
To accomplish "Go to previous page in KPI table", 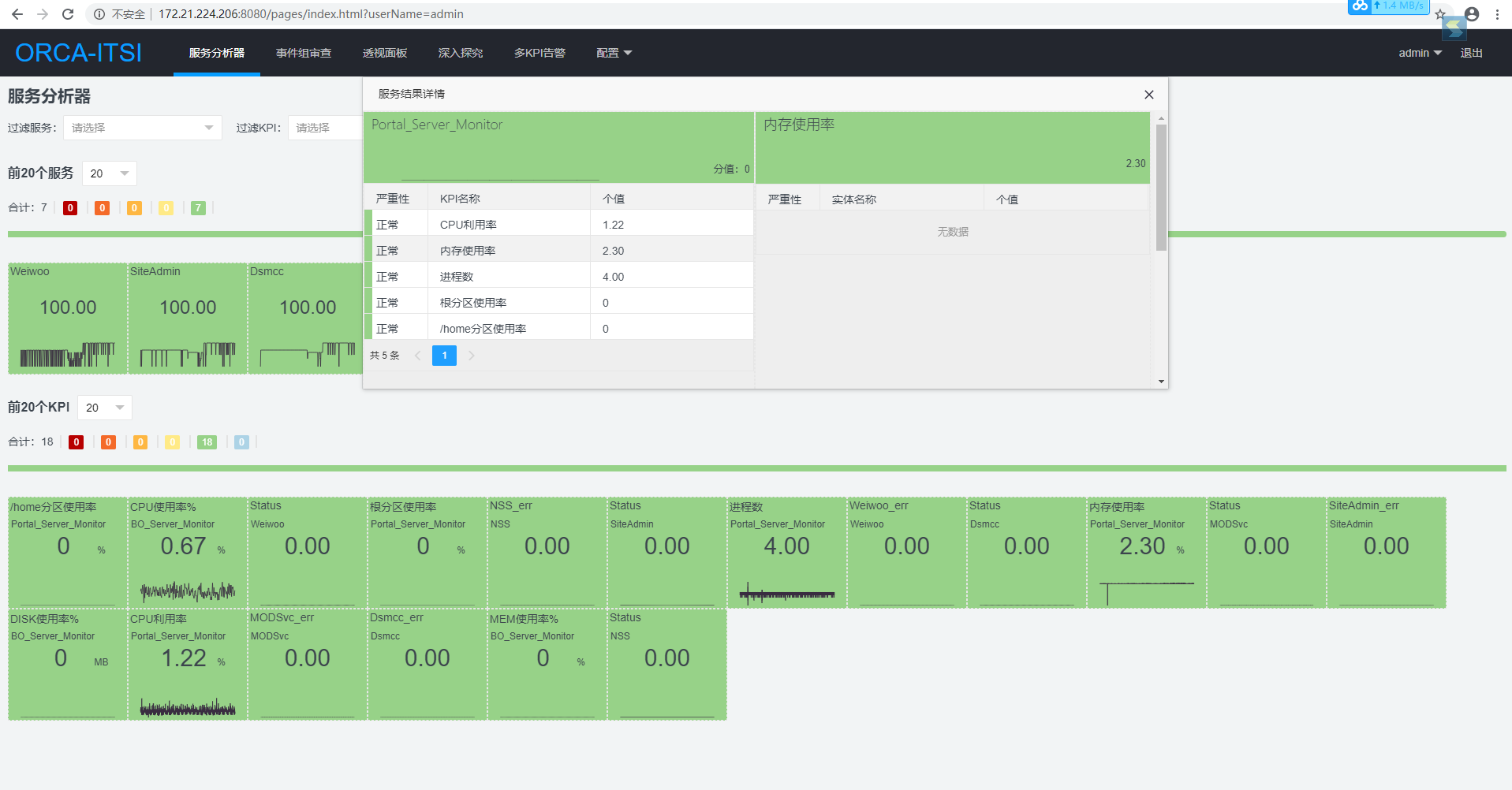I will (x=417, y=356).
